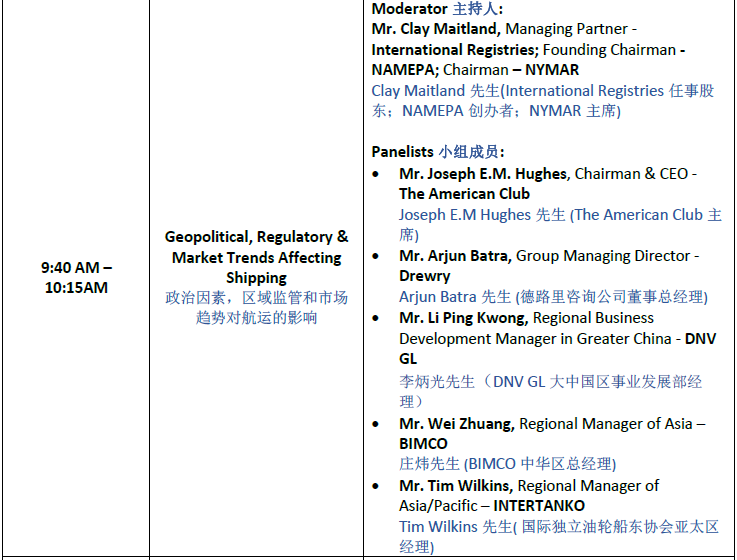Click the 'Moderator 主持人:' heading
Viewport: 737px width, 560px height.
point(437,8)
